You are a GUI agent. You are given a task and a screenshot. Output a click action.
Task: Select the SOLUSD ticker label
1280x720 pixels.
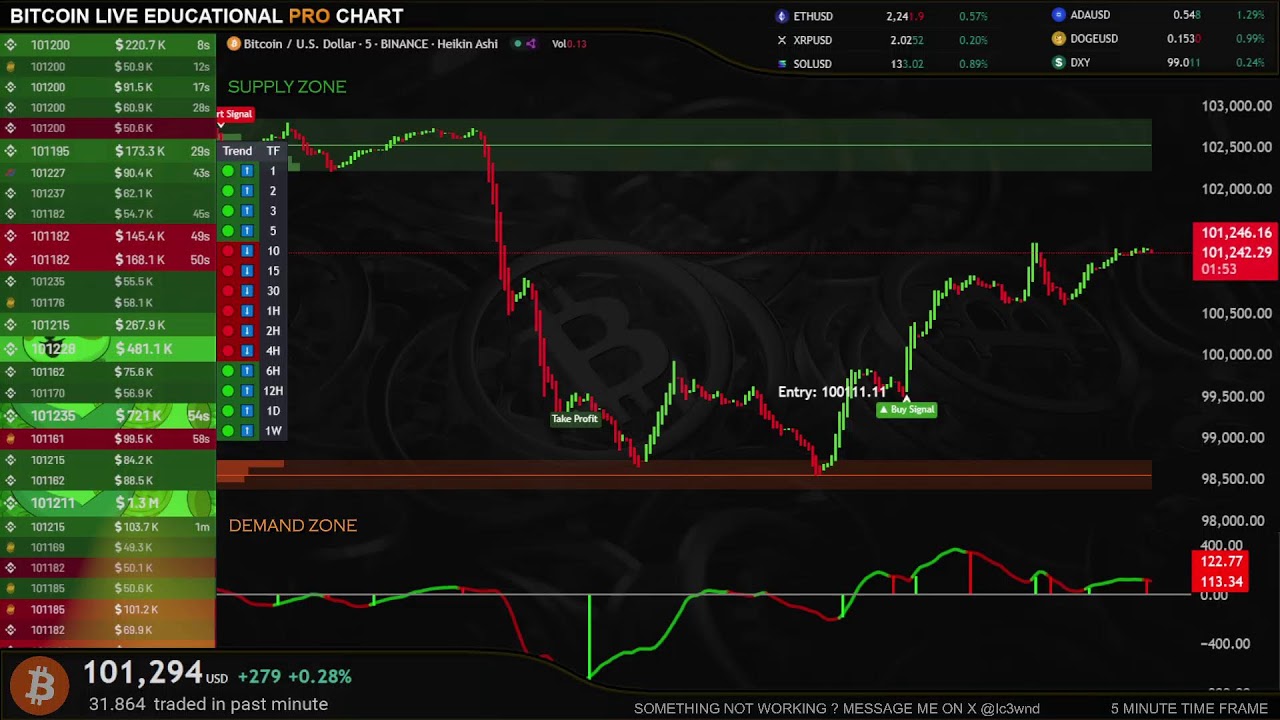tap(812, 64)
